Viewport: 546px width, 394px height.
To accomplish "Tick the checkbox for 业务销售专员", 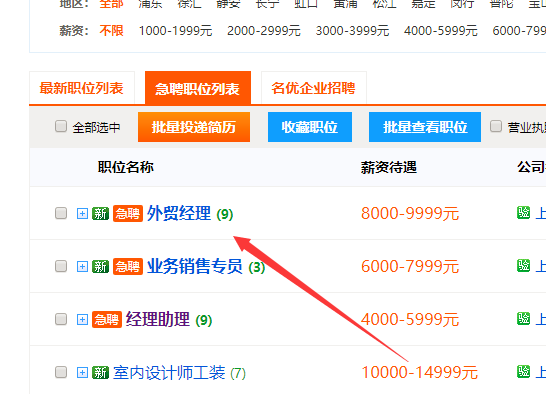I will click(x=61, y=266).
